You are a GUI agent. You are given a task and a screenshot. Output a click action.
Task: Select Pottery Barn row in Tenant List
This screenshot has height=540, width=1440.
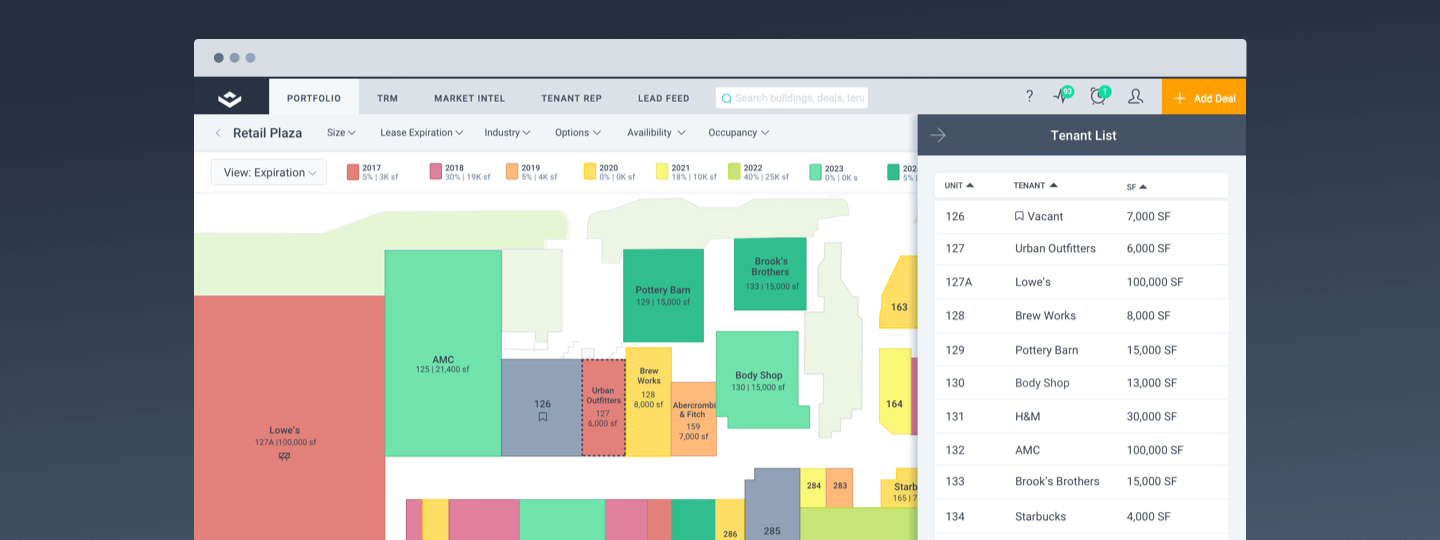pos(1081,350)
